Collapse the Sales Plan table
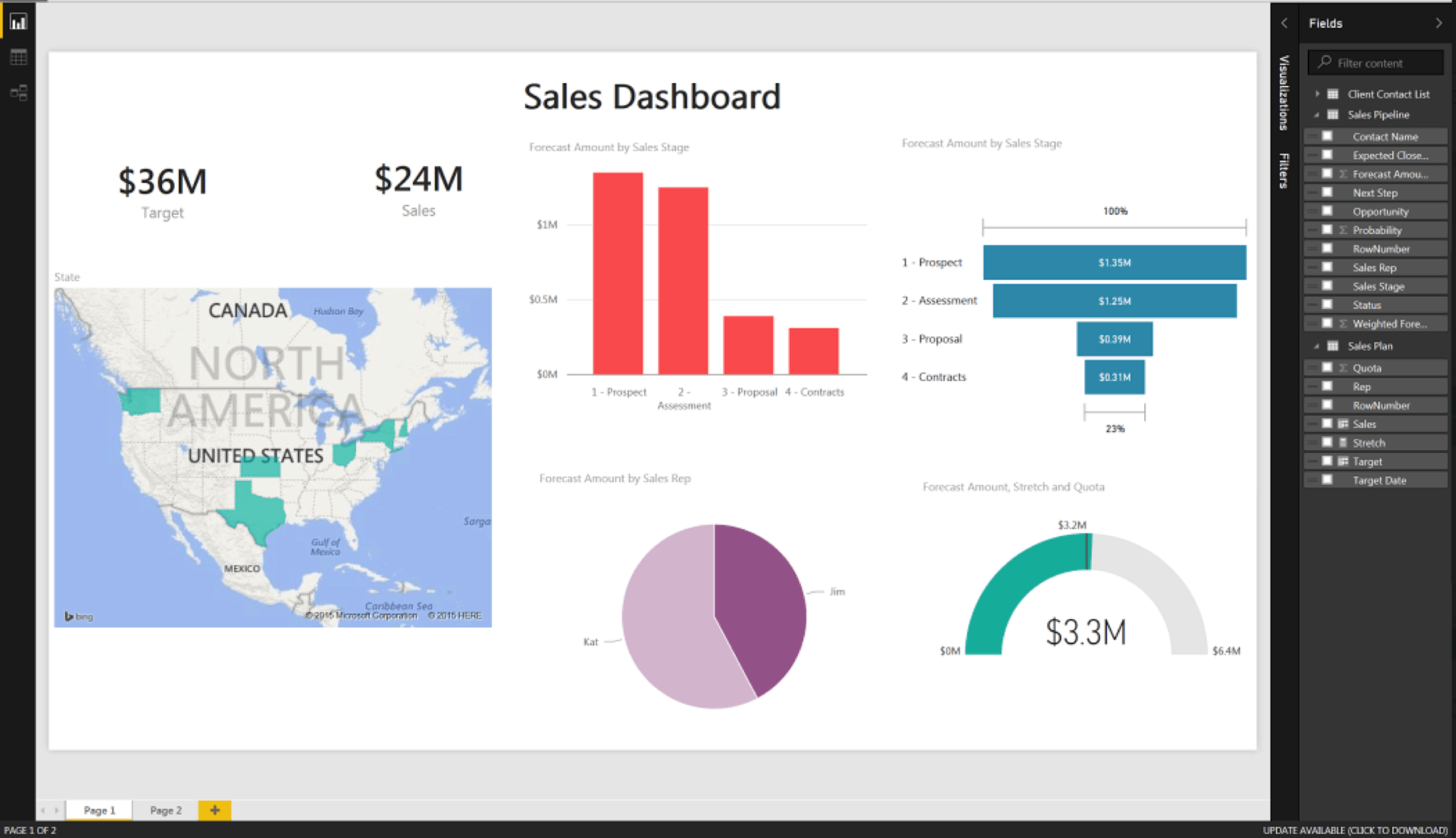 click(1316, 345)
